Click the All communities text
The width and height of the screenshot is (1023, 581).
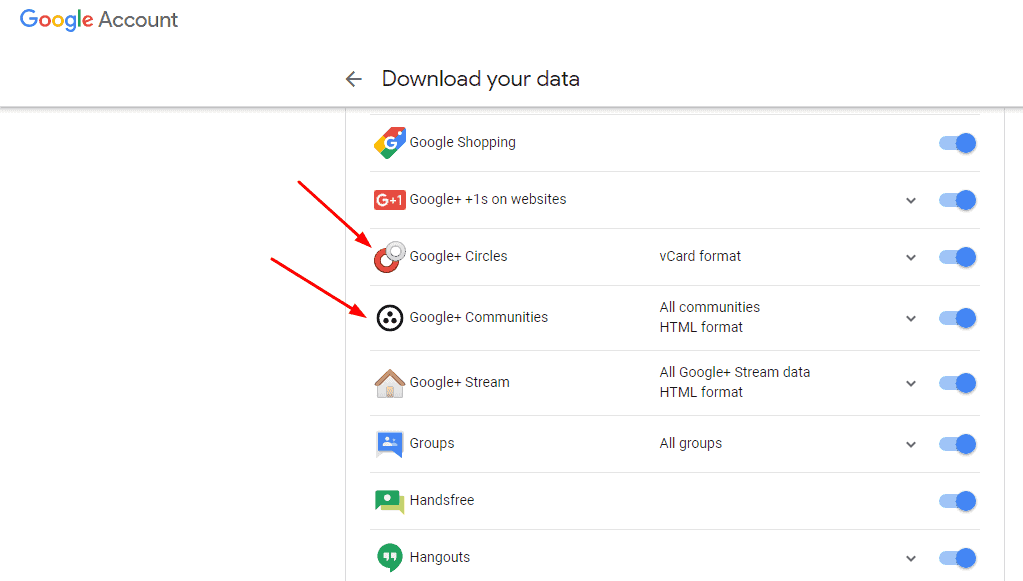click(710, 307)
